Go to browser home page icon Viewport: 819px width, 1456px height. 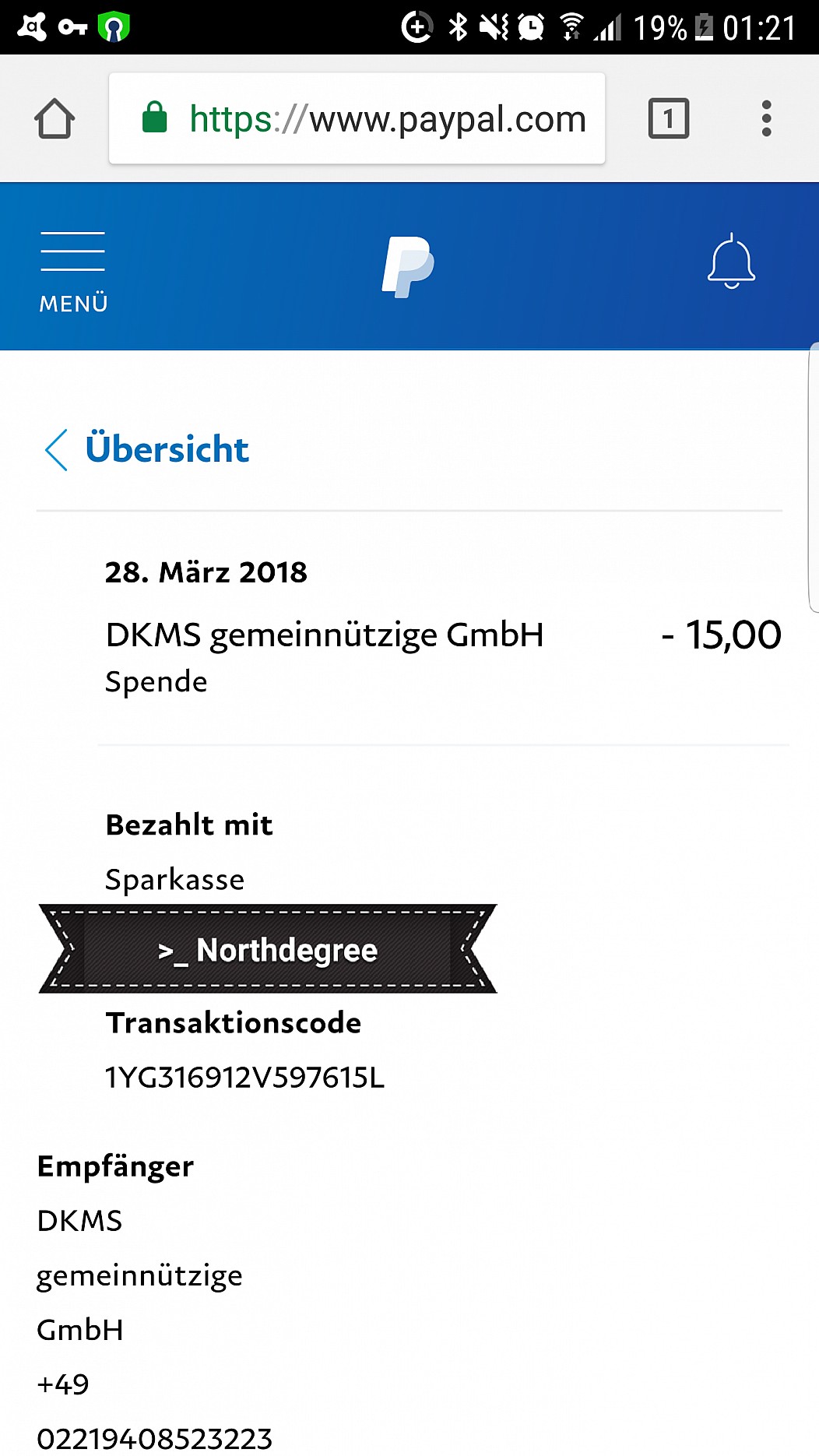54,118
